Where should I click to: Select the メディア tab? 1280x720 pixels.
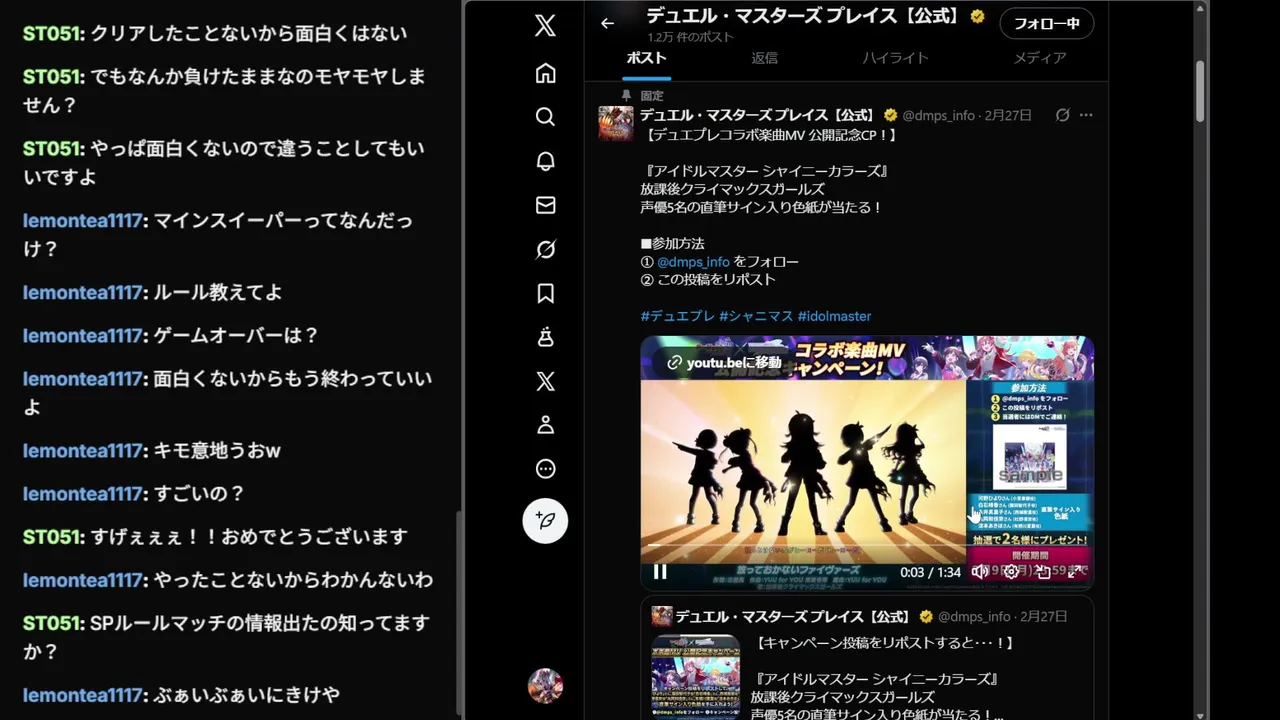point(1040,58)
